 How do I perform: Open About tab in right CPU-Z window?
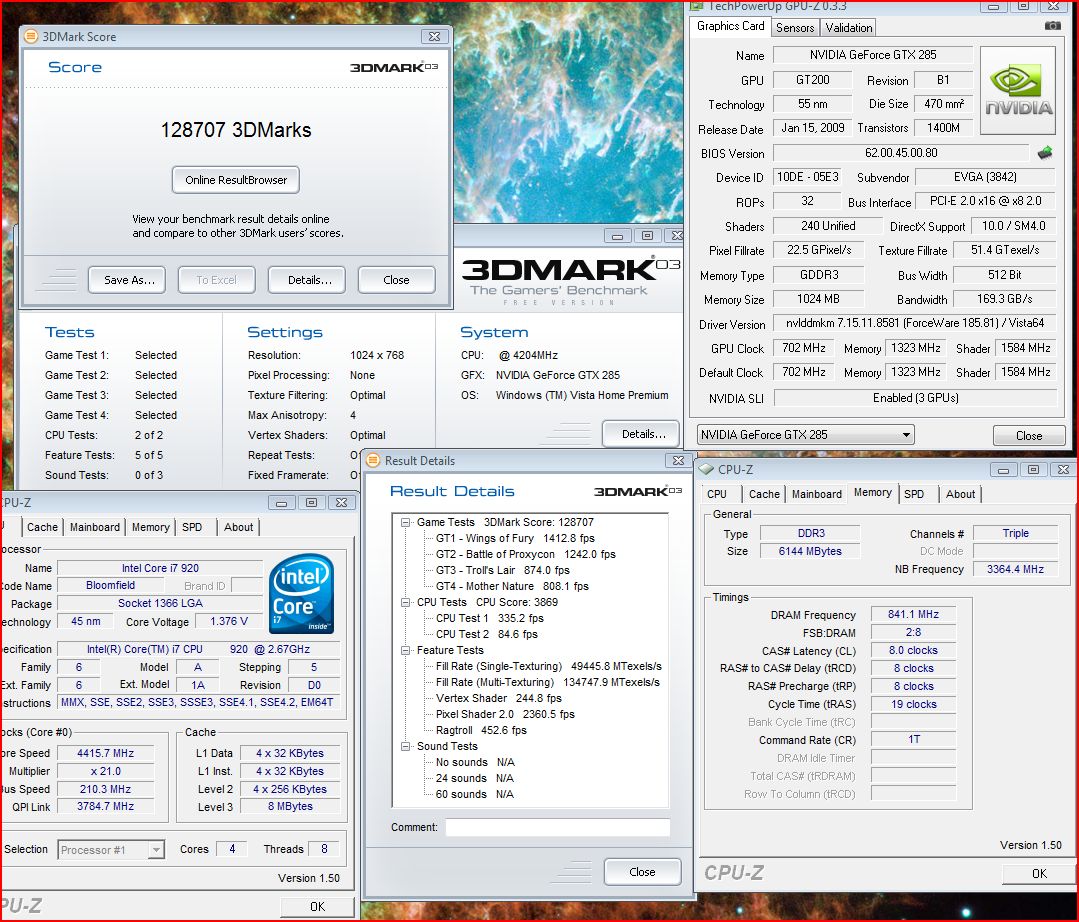click(x=960, y=494)
